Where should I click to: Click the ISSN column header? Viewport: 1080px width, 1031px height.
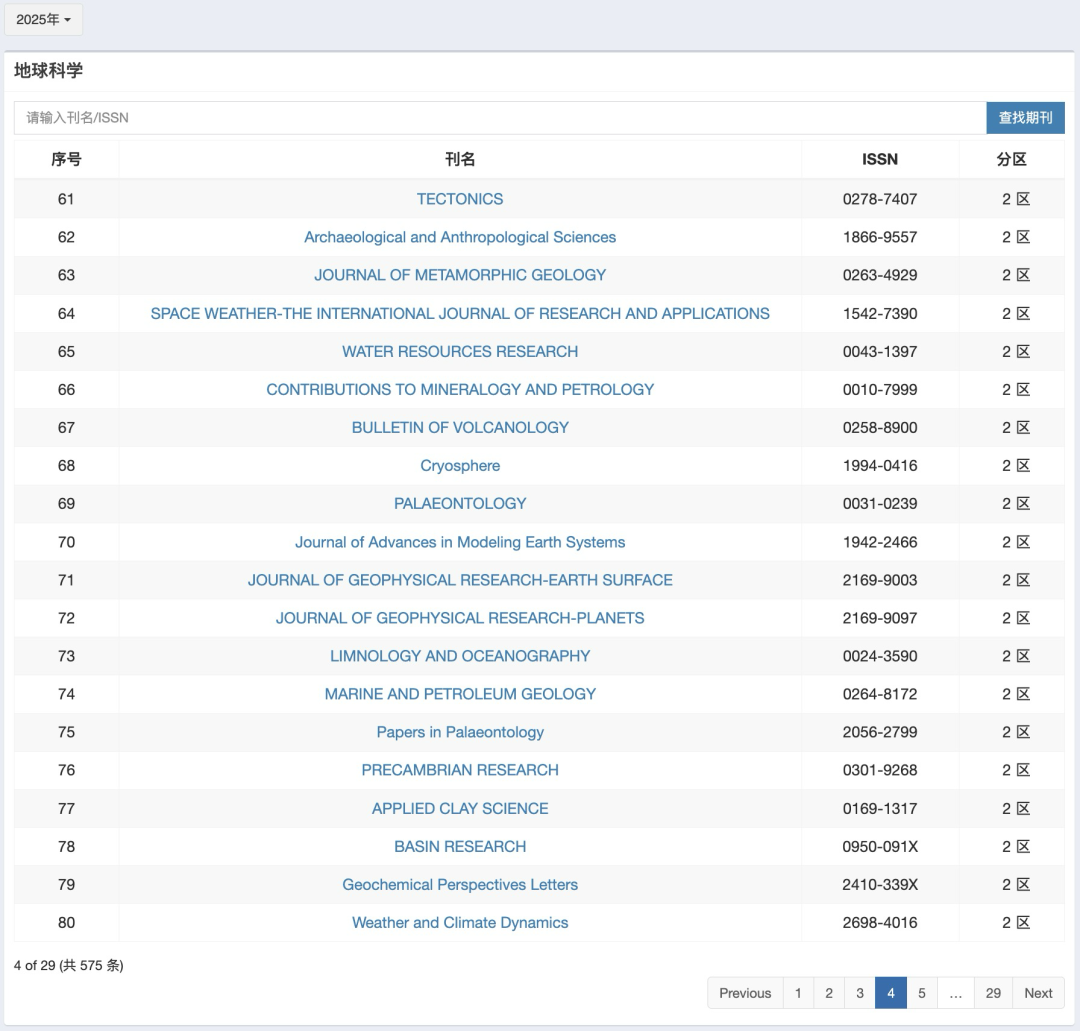tap(880, 159)
